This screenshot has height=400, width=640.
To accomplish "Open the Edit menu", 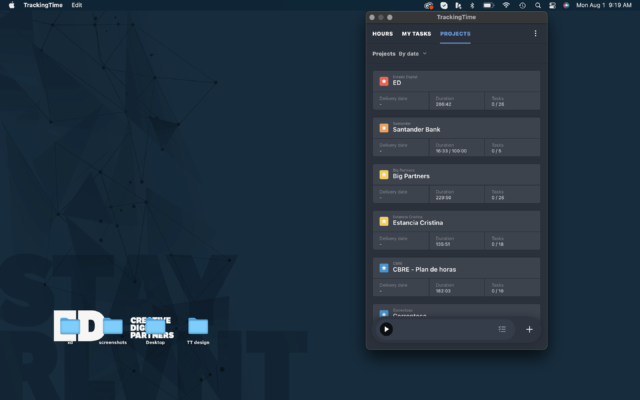I will [x=77, y=5].
